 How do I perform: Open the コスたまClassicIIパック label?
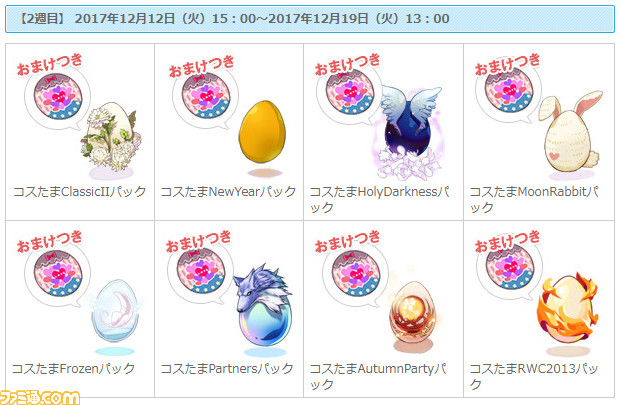(x=79, y=192)
